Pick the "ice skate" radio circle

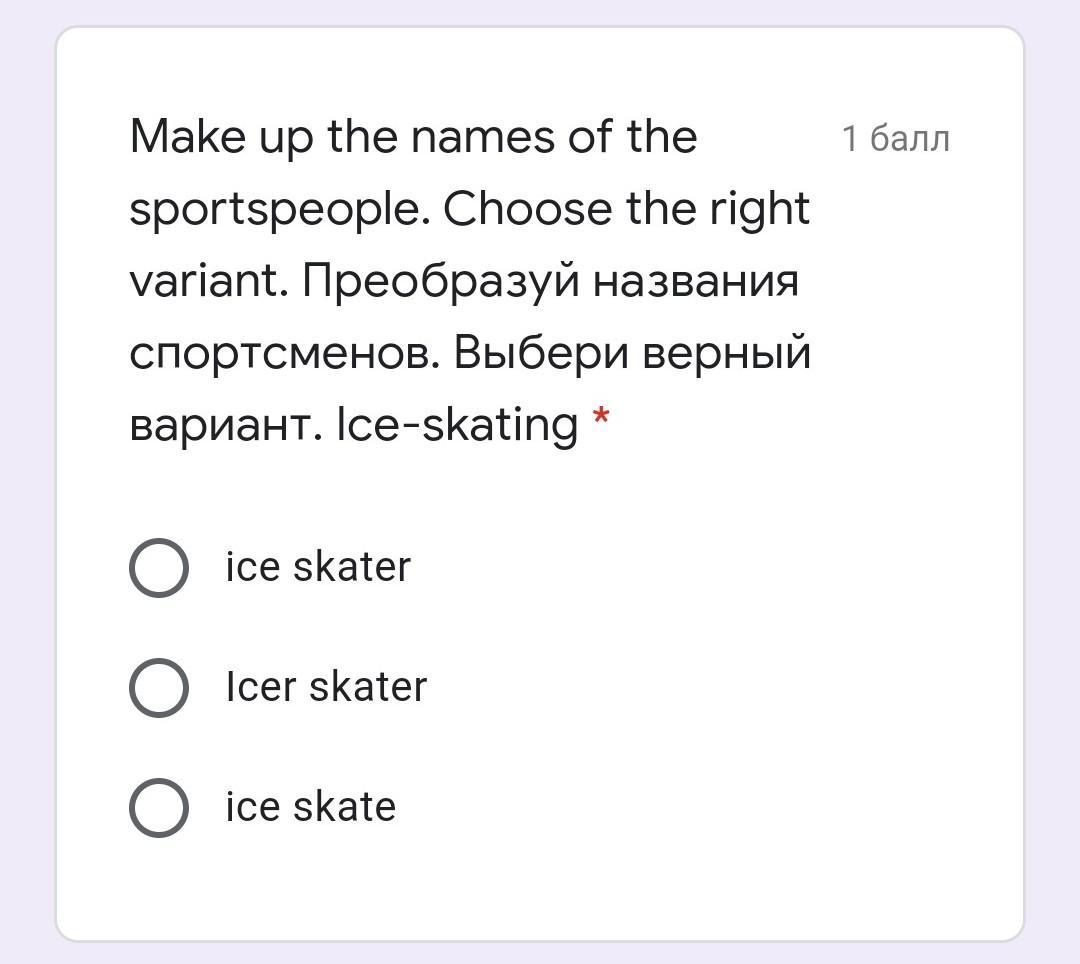tap(158, 808)
